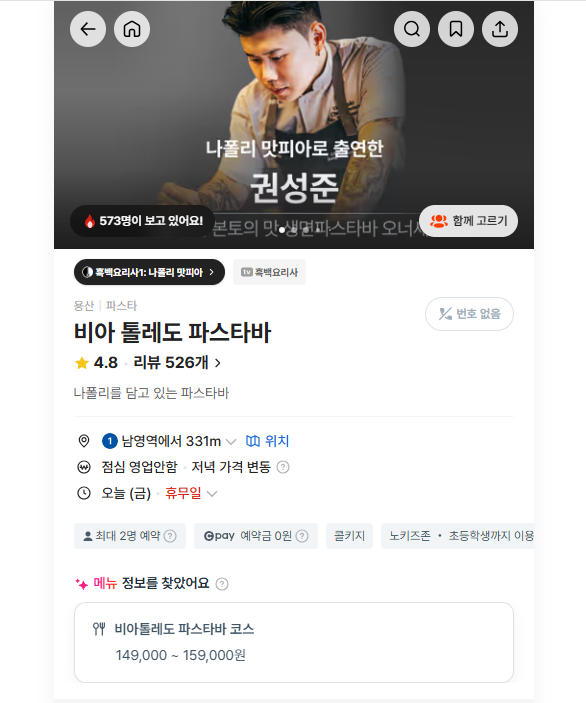Go back using the arrow icon
Screen dimensions: 586x703
(88, 29)
